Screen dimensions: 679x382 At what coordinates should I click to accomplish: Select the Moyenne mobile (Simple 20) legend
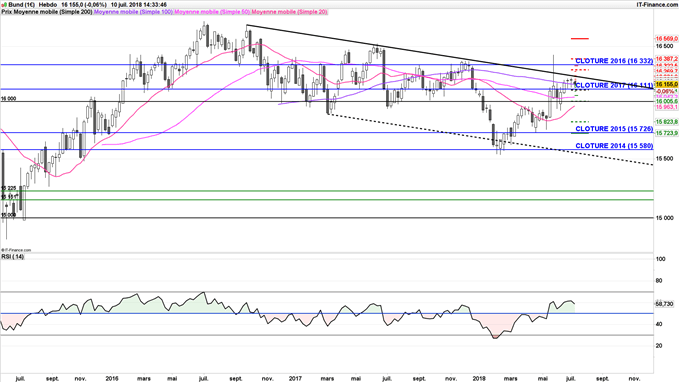[289, 12]
